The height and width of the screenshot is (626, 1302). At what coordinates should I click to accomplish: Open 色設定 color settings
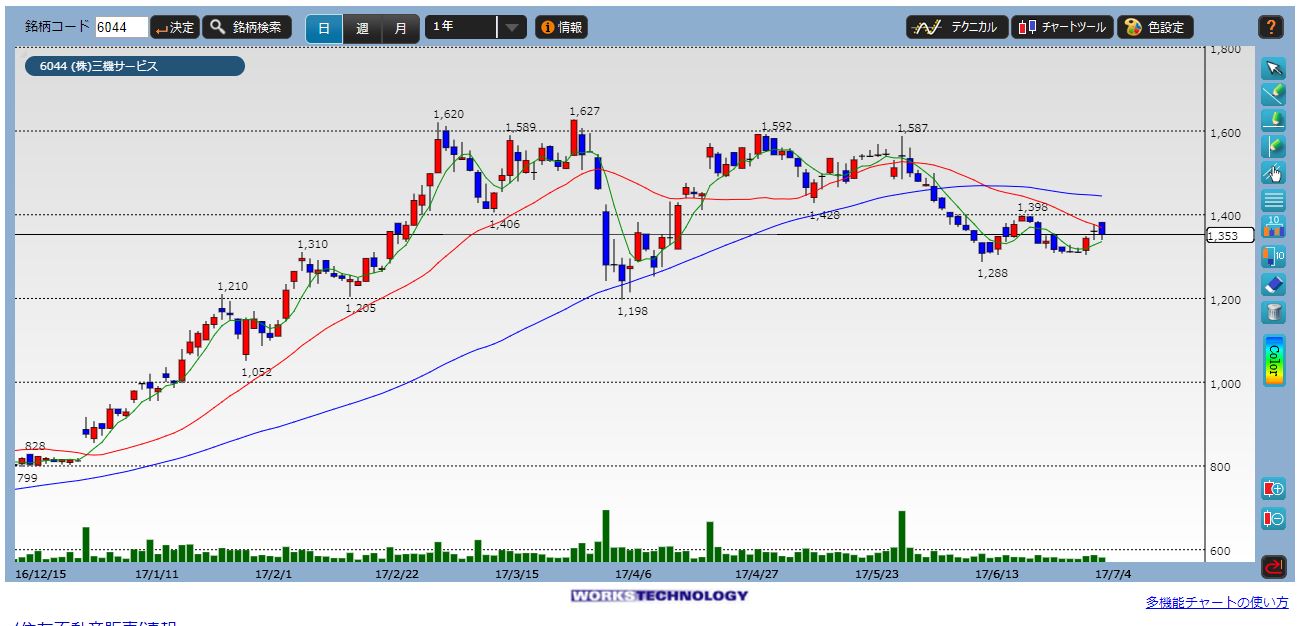click(1155, 27)
